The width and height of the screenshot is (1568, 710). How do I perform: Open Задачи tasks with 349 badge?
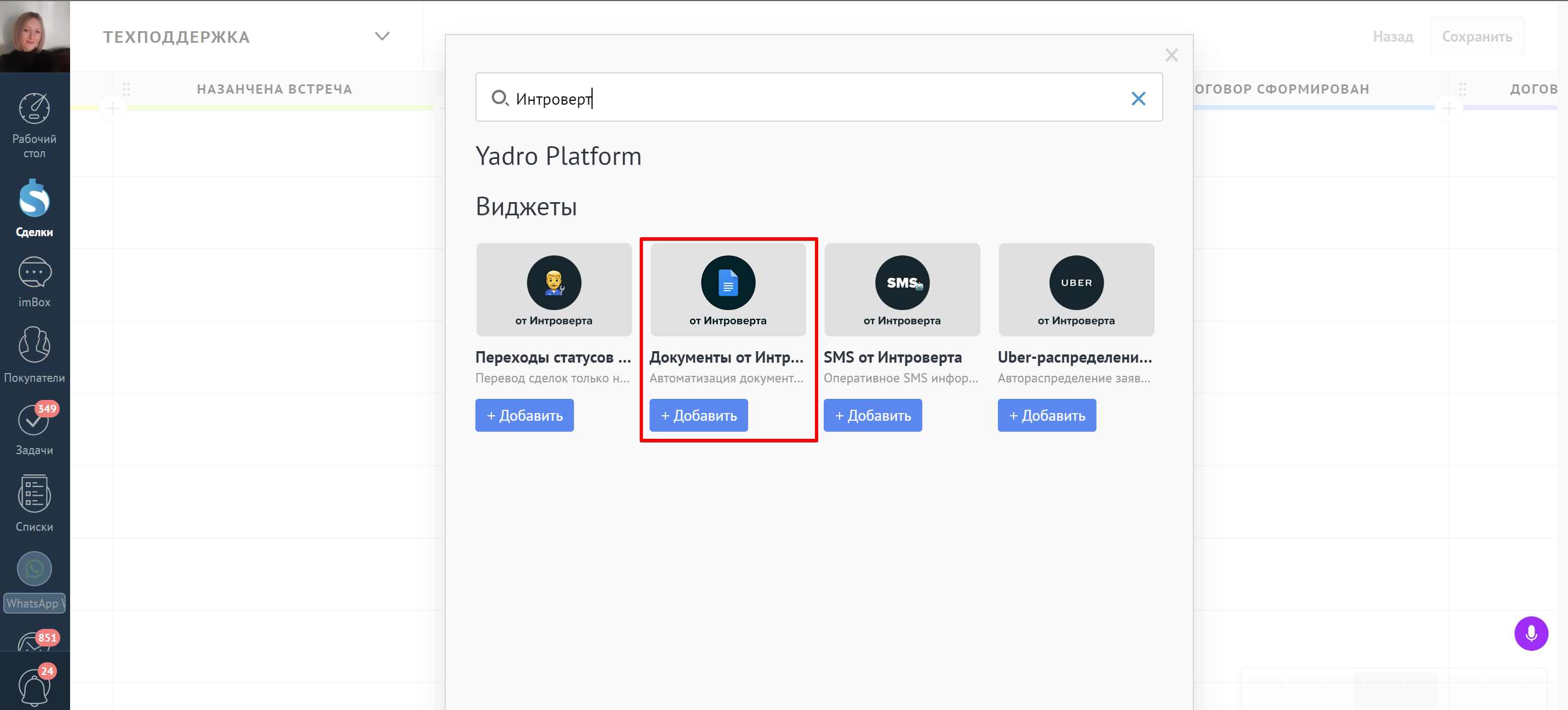tap(35, 428)
